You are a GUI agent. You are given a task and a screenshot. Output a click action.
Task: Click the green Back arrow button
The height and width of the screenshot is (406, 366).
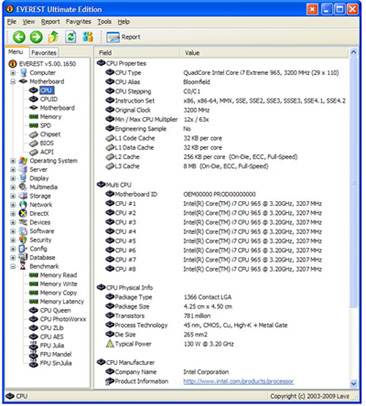tap(19, 37)
